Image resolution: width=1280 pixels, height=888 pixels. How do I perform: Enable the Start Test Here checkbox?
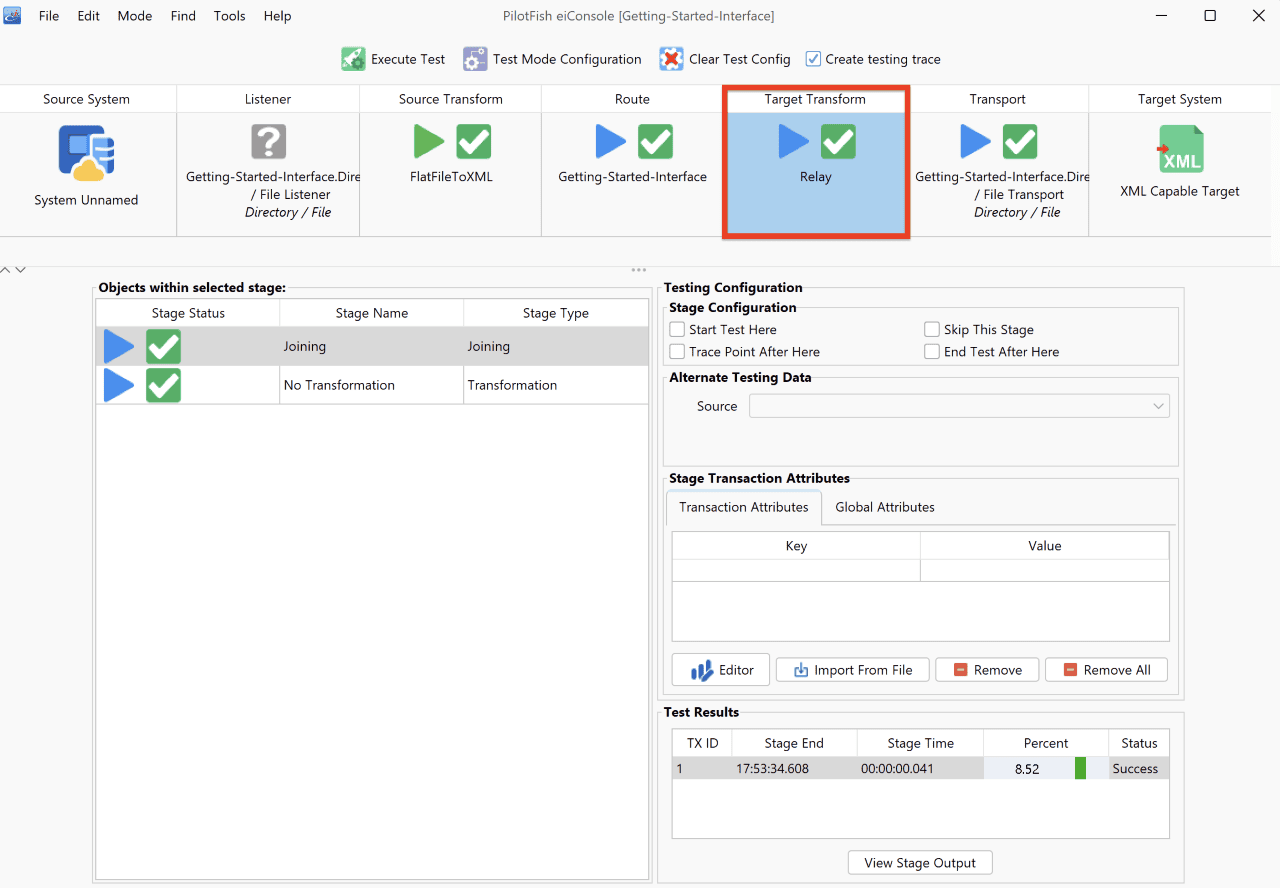(677, 329)
